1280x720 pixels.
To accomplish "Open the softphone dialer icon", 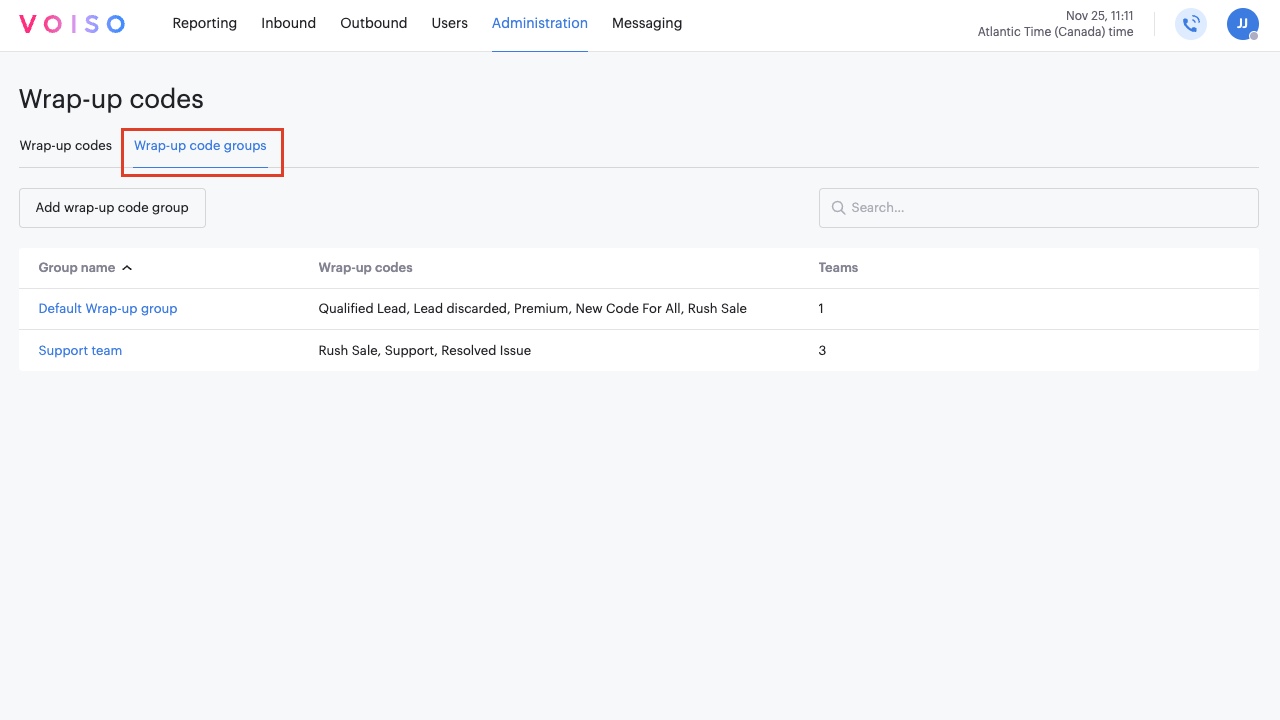I will tap(1190, 24).
